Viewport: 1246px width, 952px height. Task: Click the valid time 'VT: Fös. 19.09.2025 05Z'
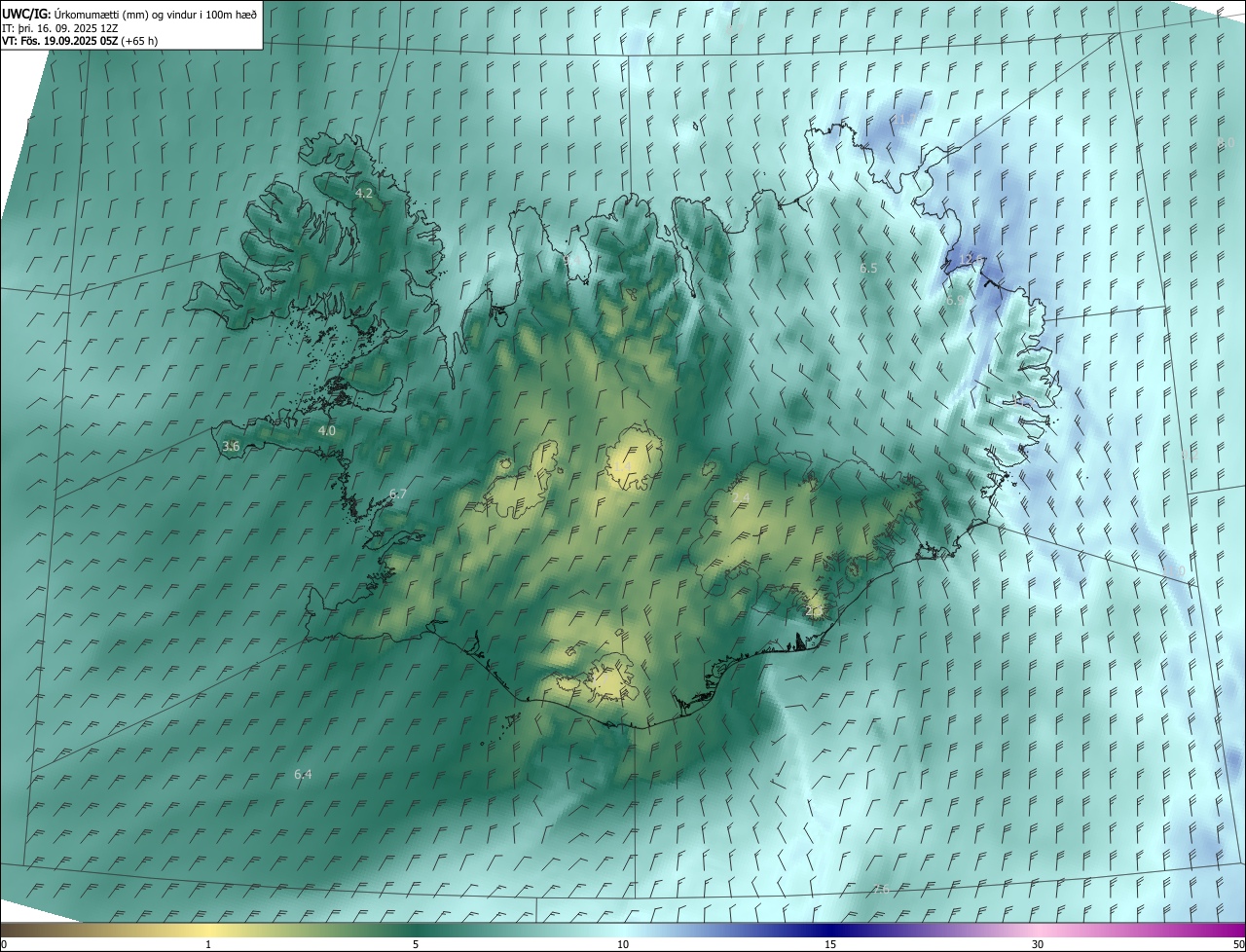(60, 41)
